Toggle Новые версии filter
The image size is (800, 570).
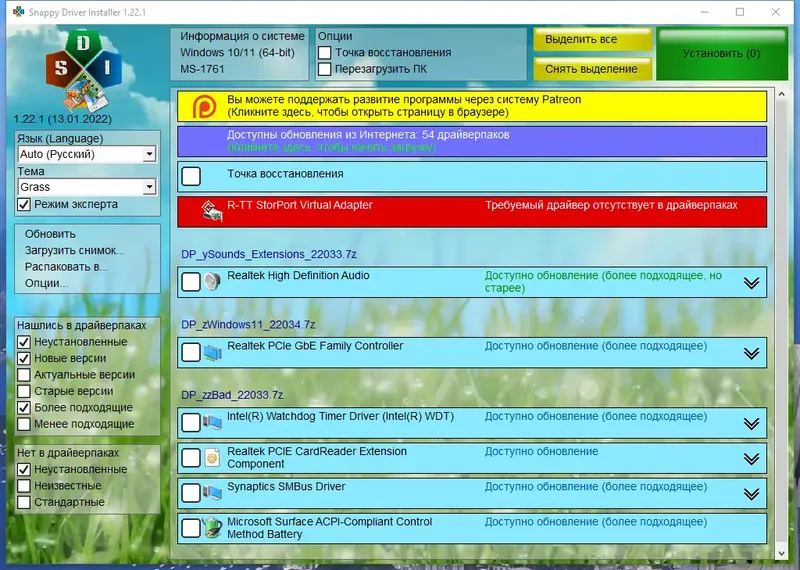click(23, 358)
